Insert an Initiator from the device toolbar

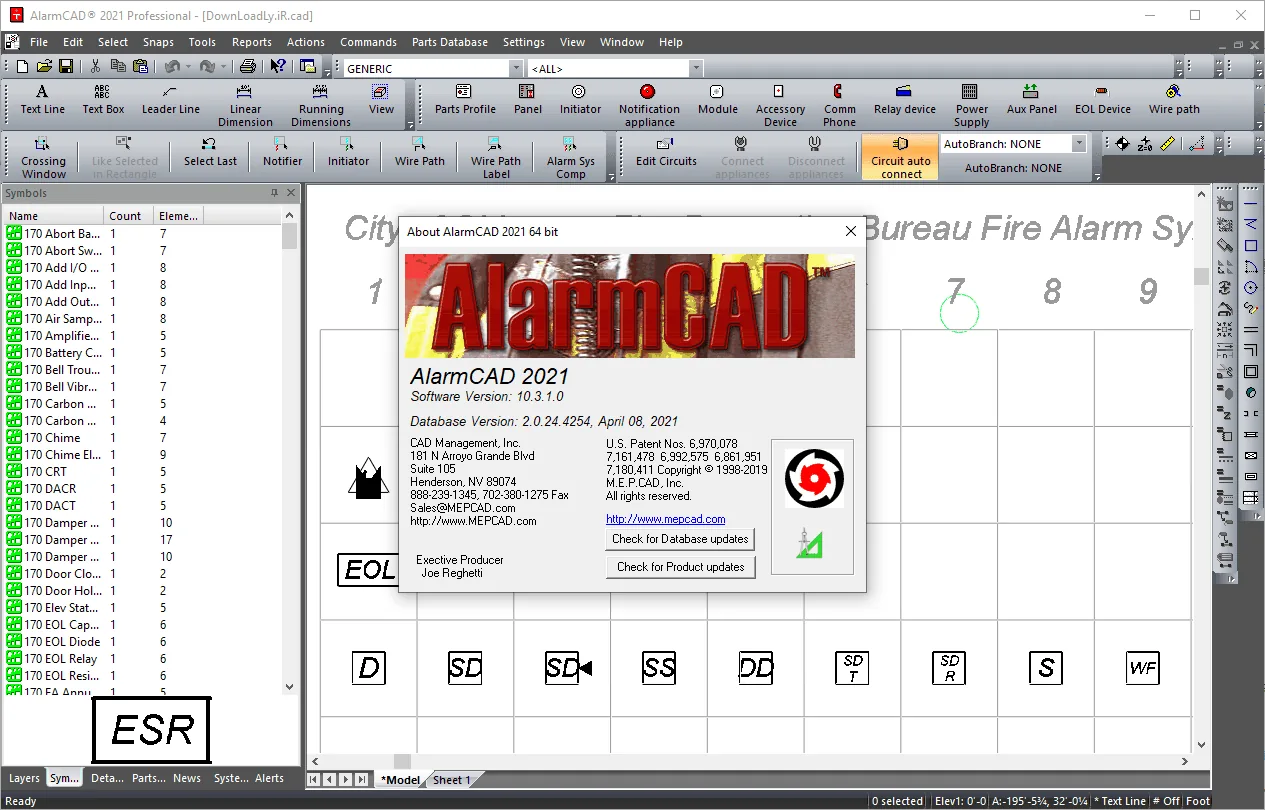coord(580,99)
